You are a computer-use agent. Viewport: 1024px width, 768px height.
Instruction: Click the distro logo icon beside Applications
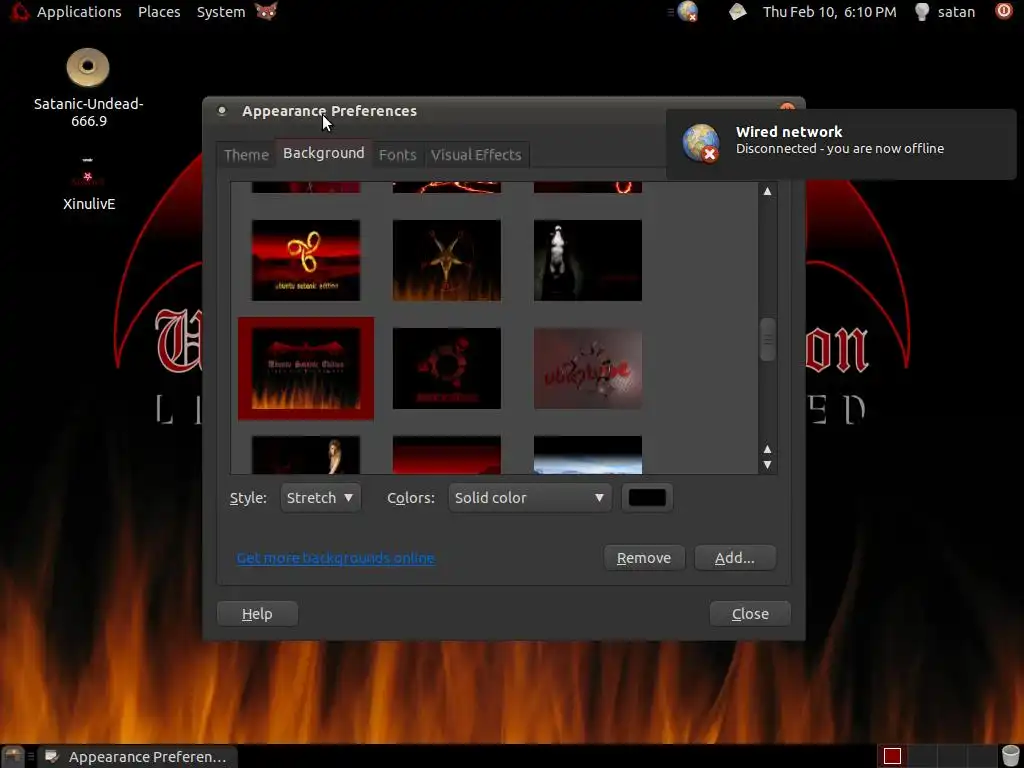point(18,11)
